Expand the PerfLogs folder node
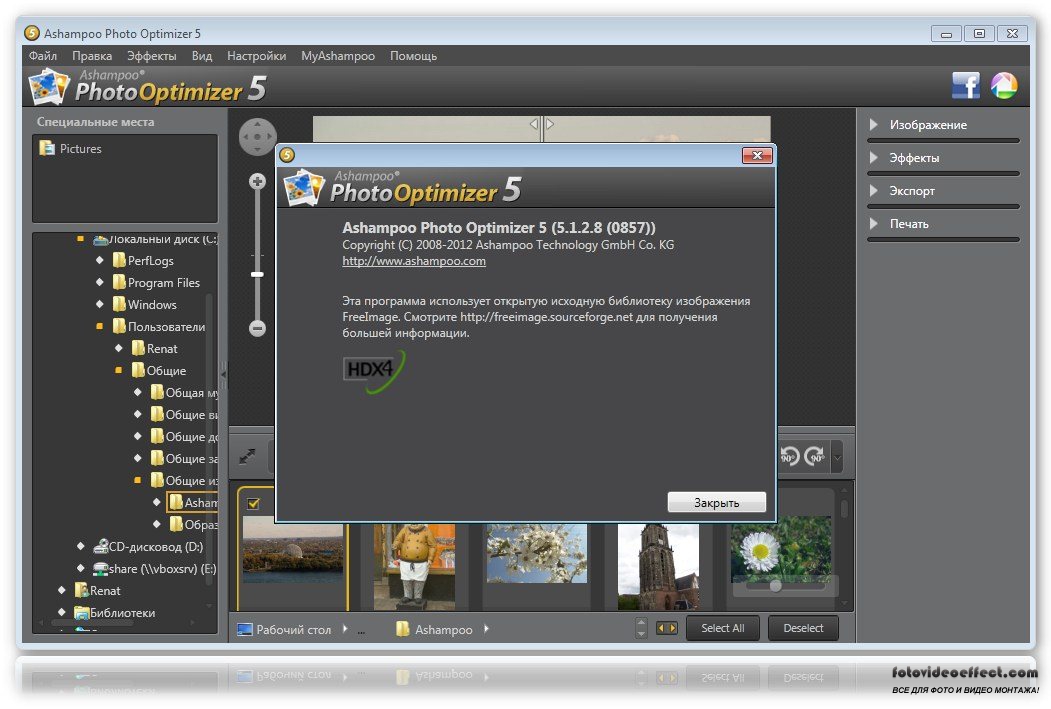The width and height of the screenshot is (1051, 709). pos(100,260)
